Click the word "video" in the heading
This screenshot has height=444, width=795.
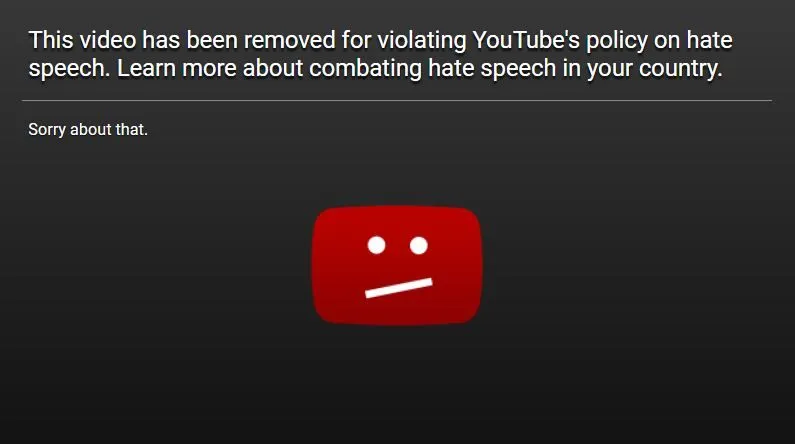(108, 41)
